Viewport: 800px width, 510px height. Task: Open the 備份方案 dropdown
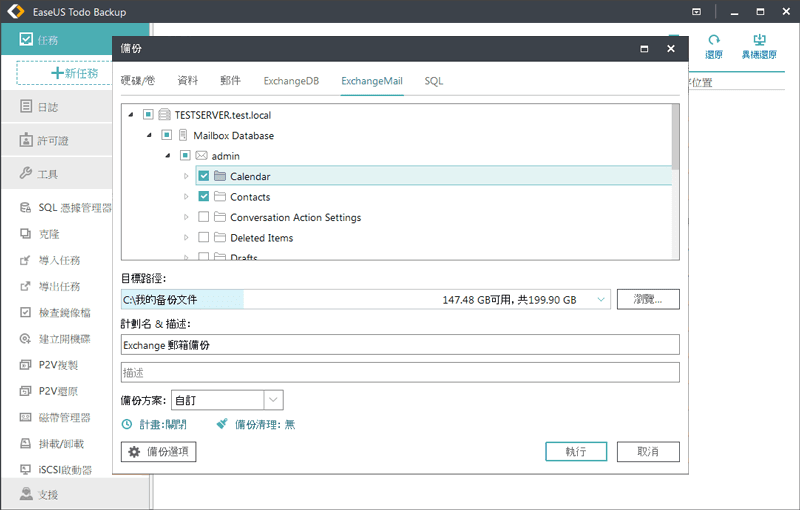click(x=273, y=400)
